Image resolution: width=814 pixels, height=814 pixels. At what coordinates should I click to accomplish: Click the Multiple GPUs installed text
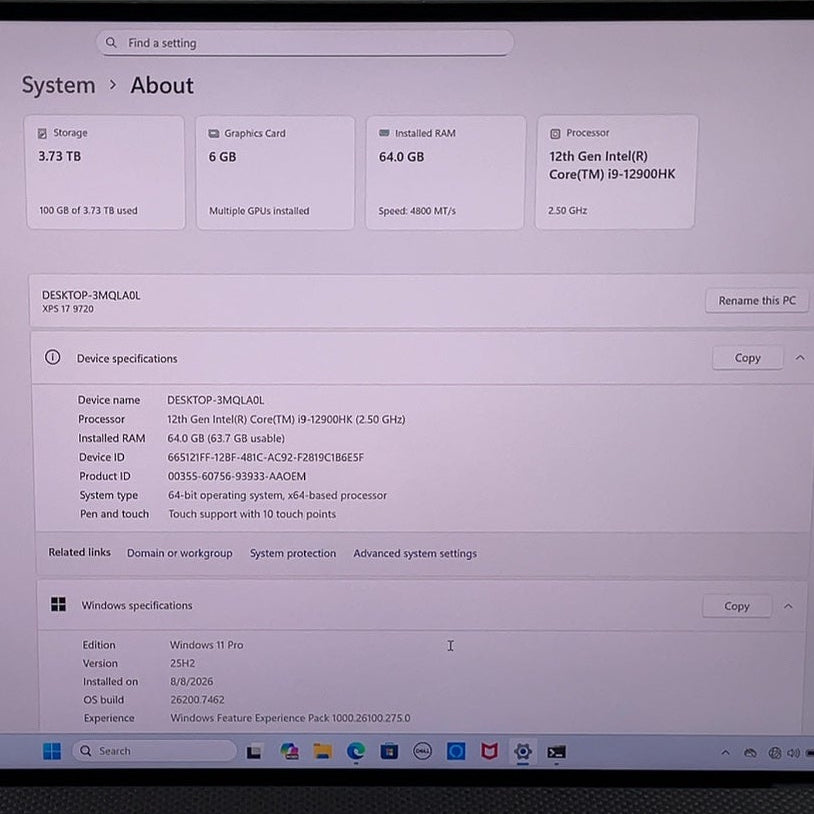point(259,211)
